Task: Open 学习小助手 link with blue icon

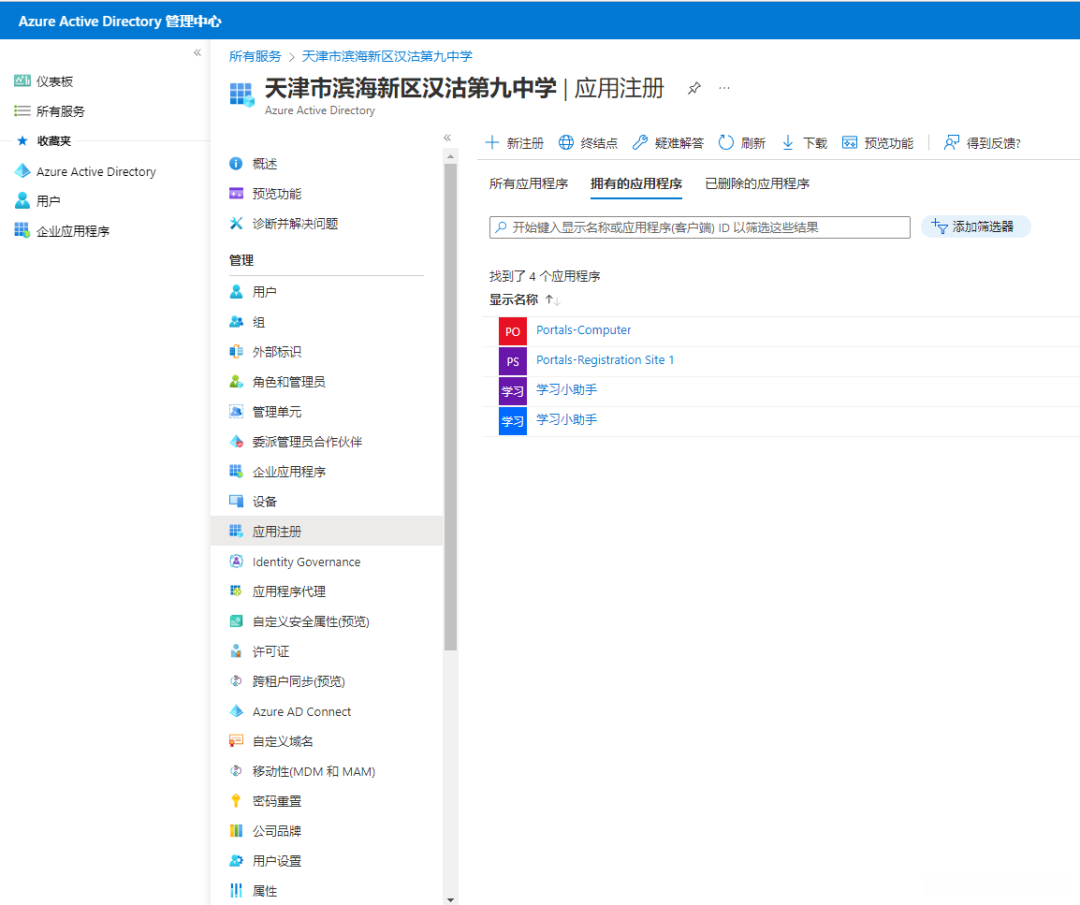Action: (x=566, y=419)
